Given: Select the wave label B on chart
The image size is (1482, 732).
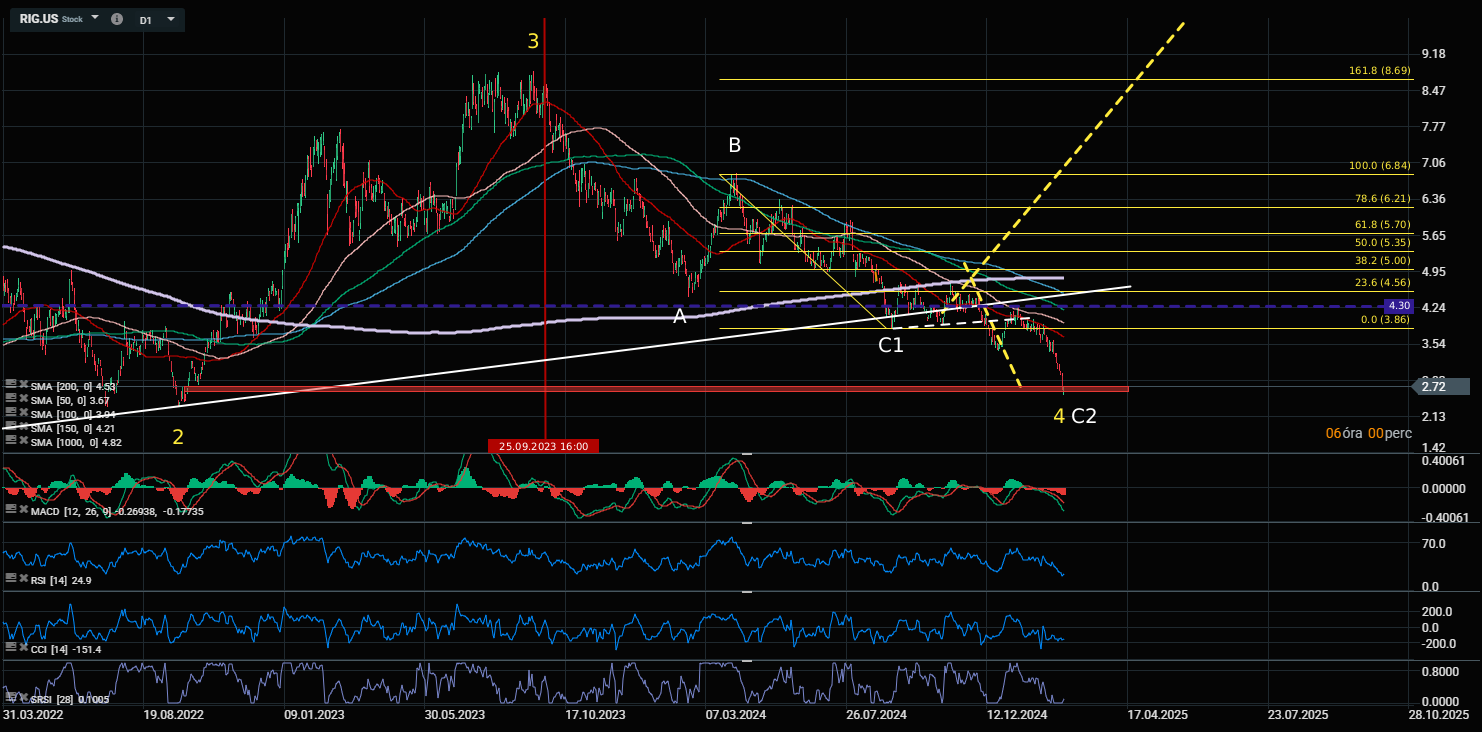Looking at the screenshot, I should tap(734, 145).
